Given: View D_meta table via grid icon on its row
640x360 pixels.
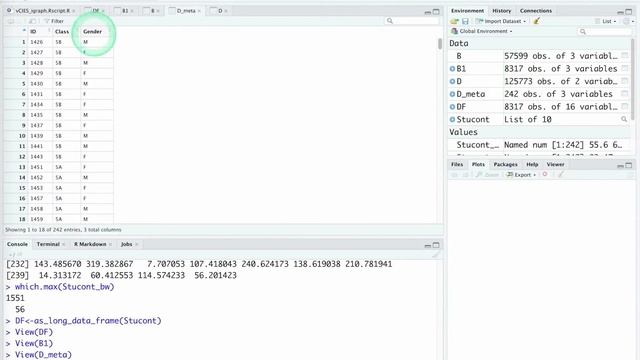Looking at the screenshot, I should point(624,94).
